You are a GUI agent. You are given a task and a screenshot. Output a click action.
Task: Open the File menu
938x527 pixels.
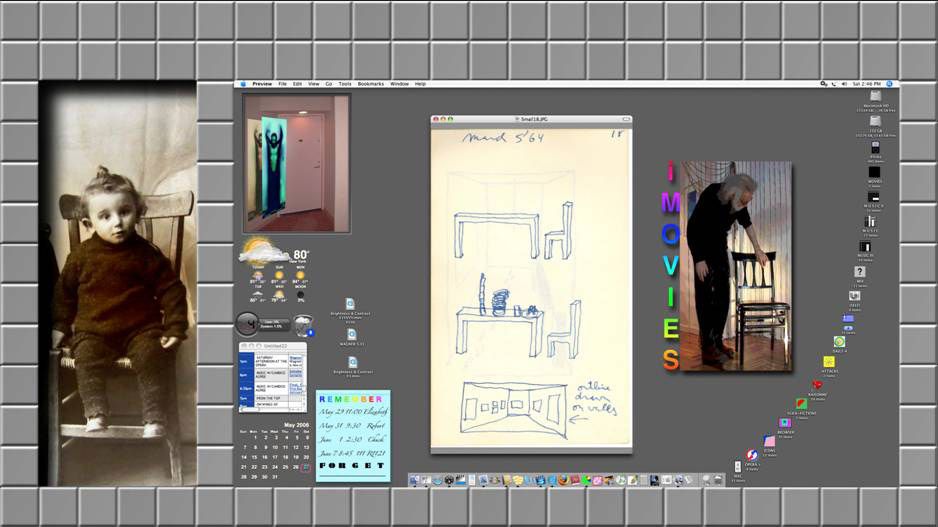[282, 84]
